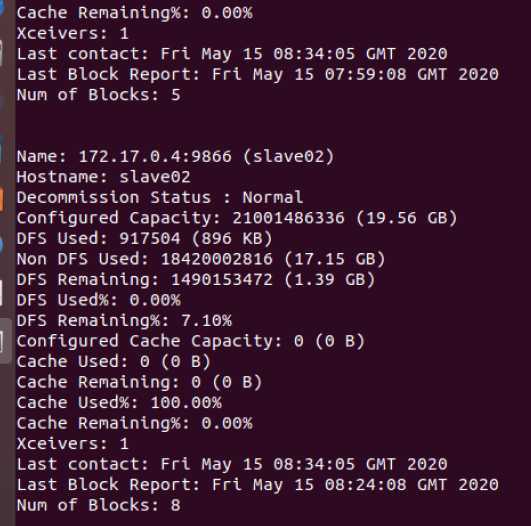This screenshot has width=531, height=526.
Task: Click the Decommission Status Normal line
Action: 160,197
